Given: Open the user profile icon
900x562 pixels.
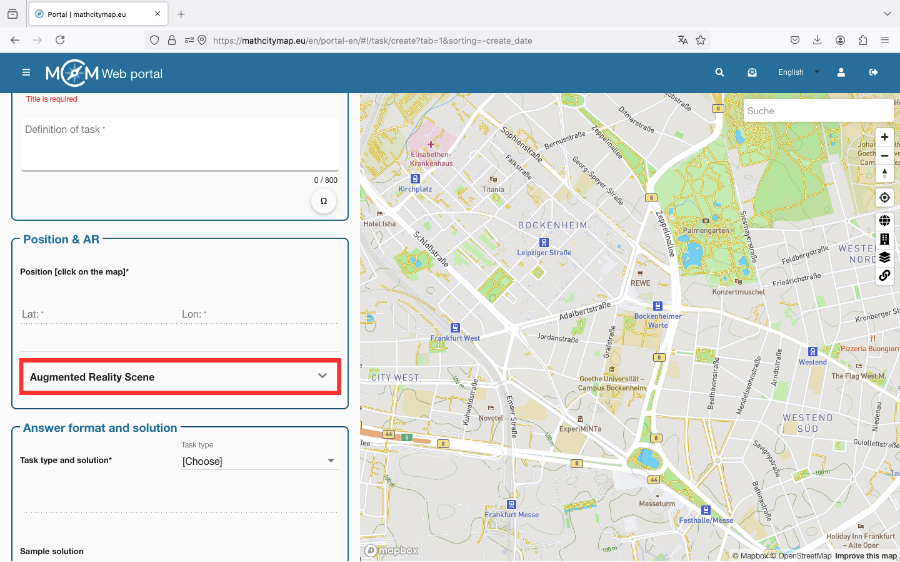Looking at the screenshot, I should coord(842,73).
